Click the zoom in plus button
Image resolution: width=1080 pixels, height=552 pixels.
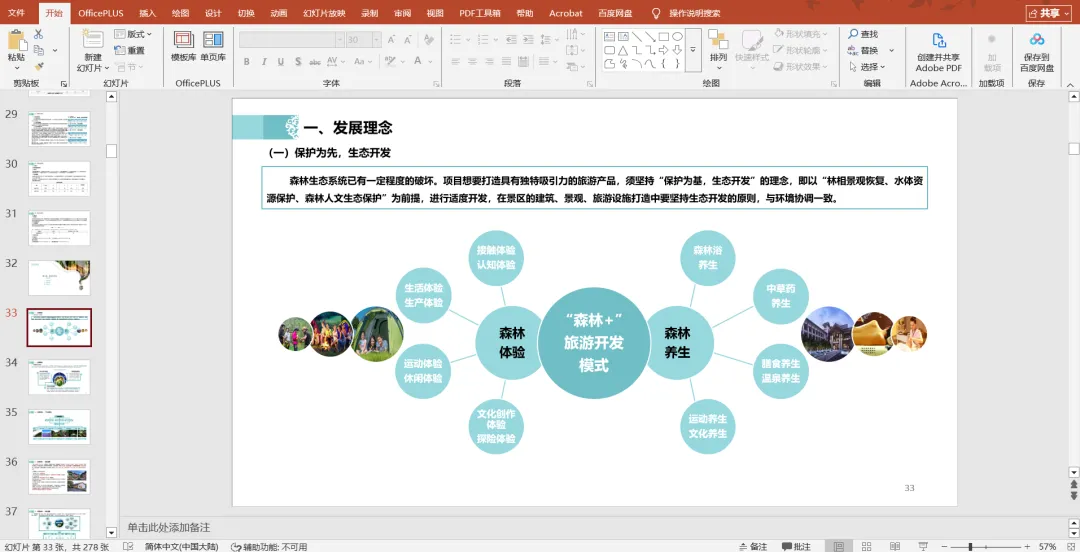coord(1027,546)
